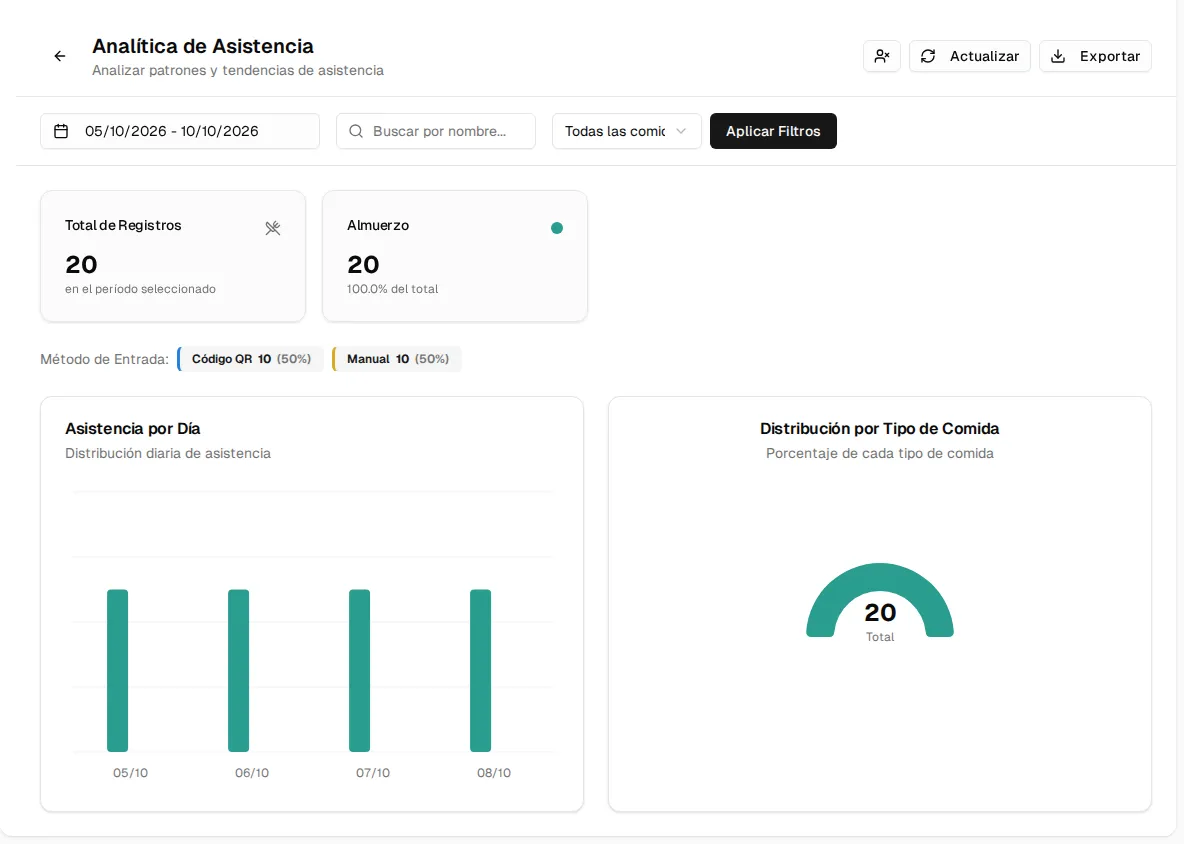Click the user remove icon button
This screenshot has width=1184, height=844.
coord(882,56)
